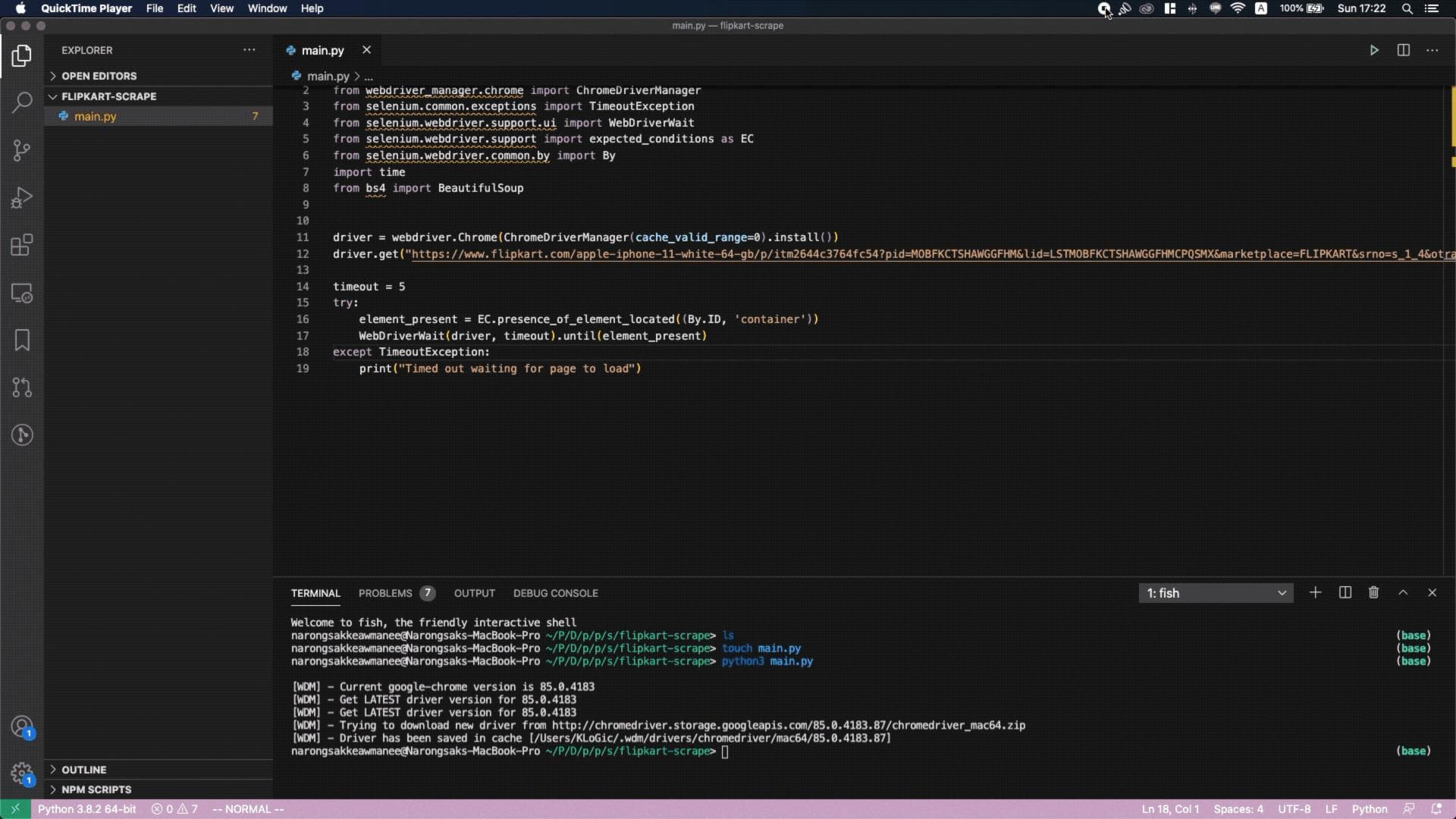
Task: Switch to the Debug Console tab
Action: pyautogui.click(x=555, y=593)
